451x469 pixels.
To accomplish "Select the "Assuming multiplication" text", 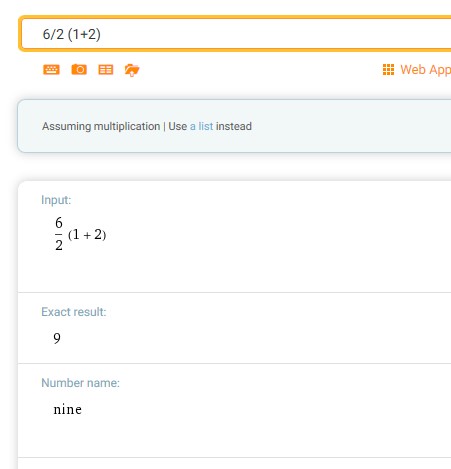I will pos(101,126).
